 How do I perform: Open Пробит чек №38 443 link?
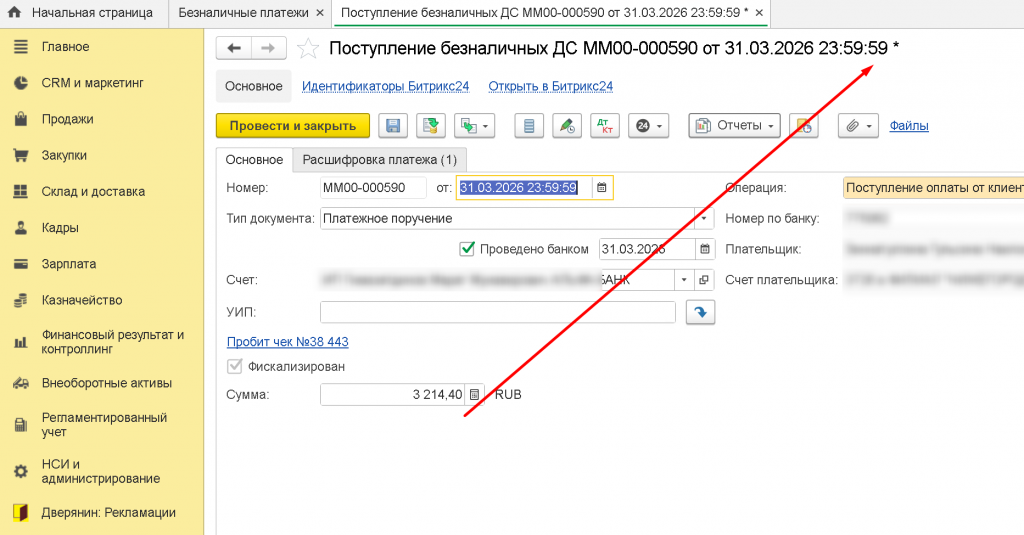(287, 342)
